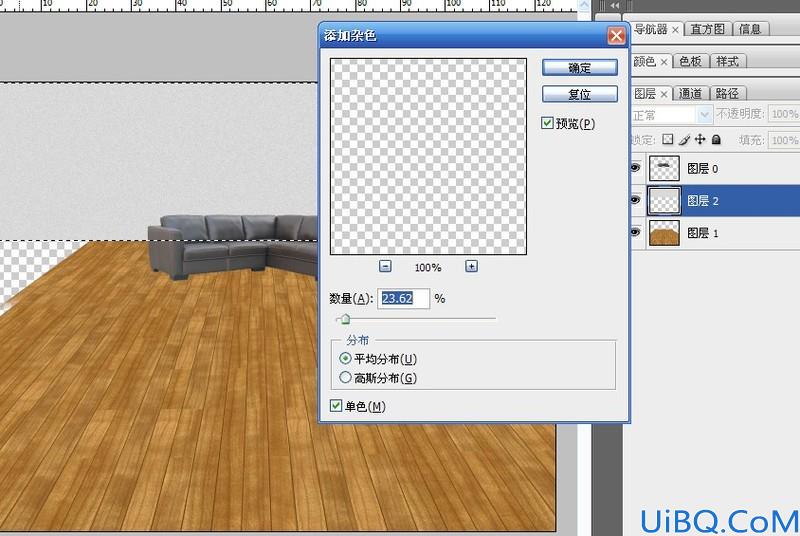Viewport: 800px width, 536px height.
Task: Switch to the 信息 tab
Action: coord(750,30)
